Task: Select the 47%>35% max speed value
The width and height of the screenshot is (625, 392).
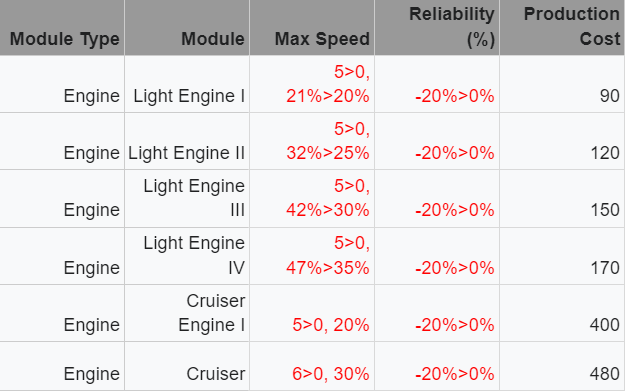Action: (x=328, y=268)
